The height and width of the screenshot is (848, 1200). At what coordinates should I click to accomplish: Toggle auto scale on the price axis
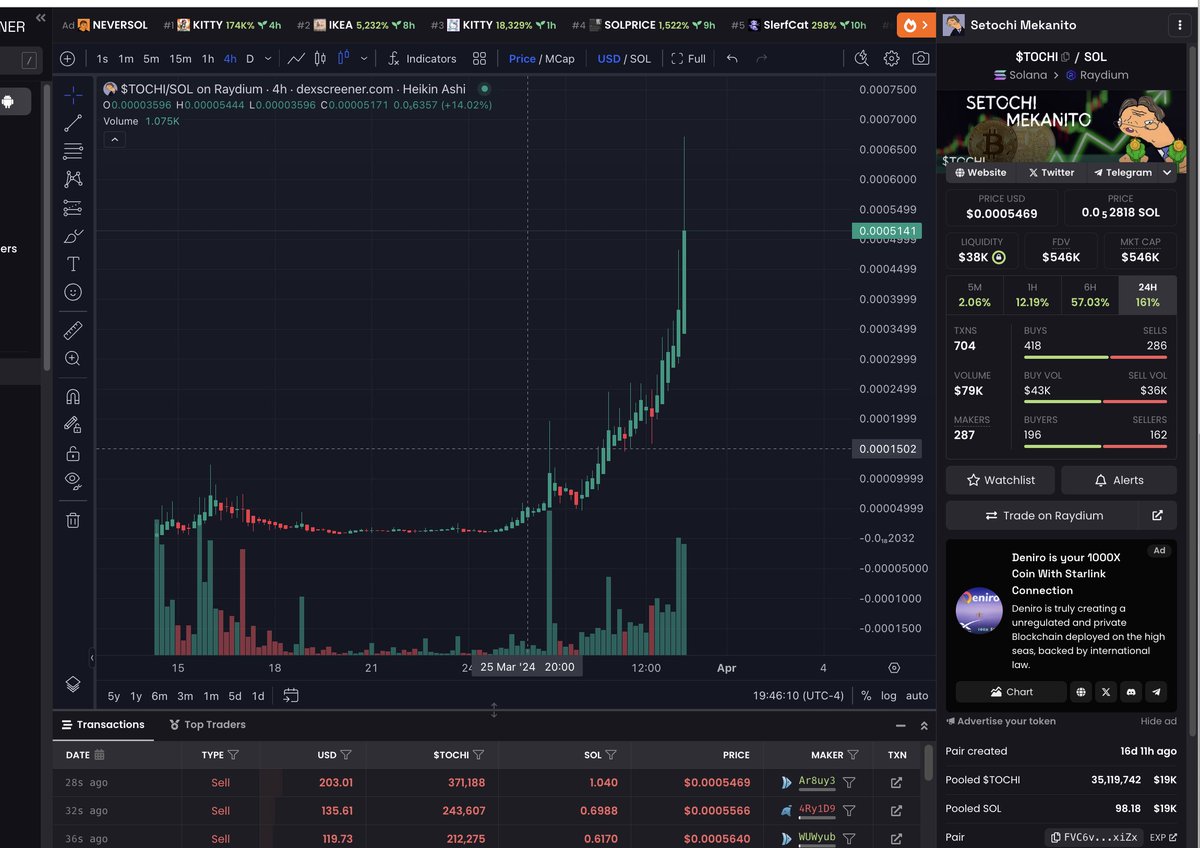[917, 696]
